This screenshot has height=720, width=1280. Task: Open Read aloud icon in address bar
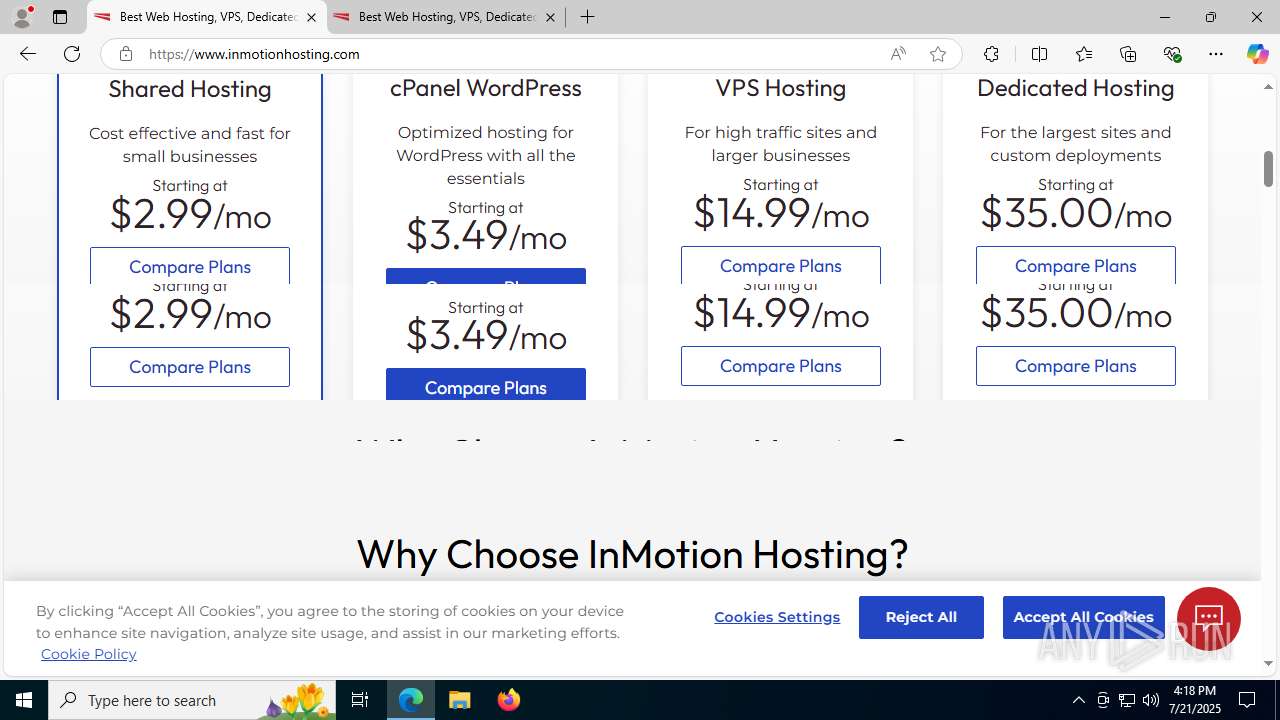(898, 54)
